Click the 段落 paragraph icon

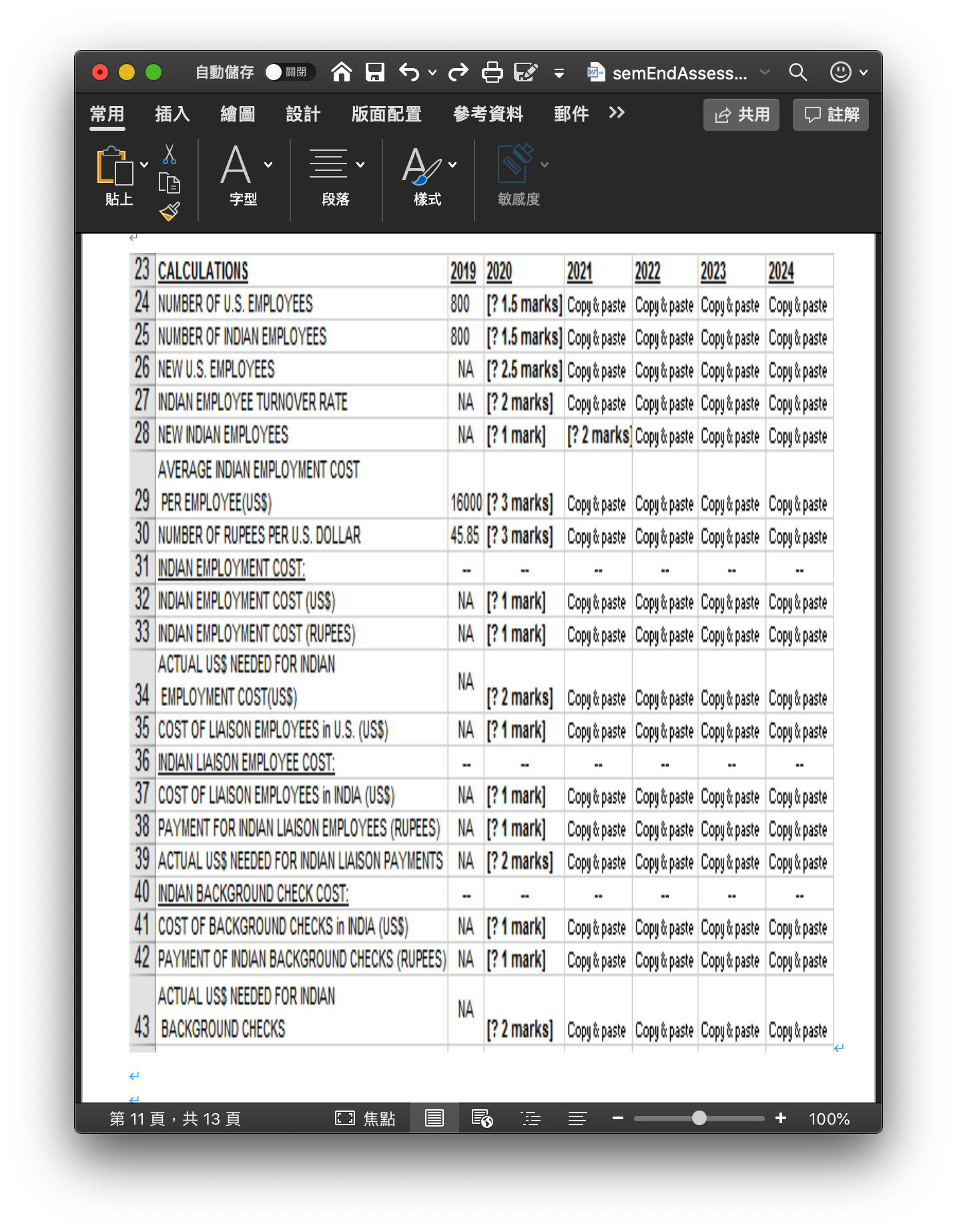[x=328, y=165]
